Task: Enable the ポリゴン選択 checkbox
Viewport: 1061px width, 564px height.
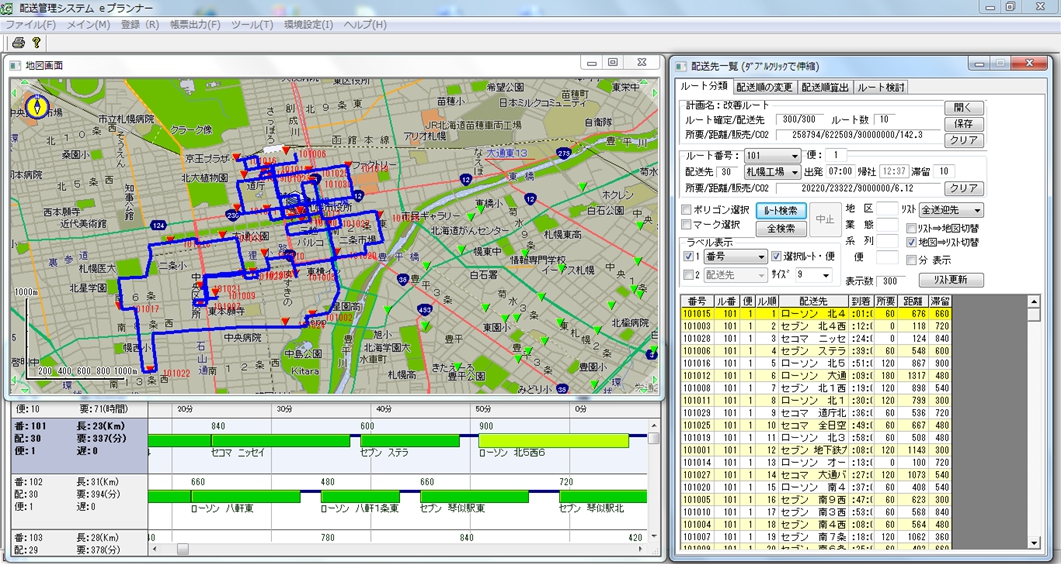Action: [x=686, y=210]
